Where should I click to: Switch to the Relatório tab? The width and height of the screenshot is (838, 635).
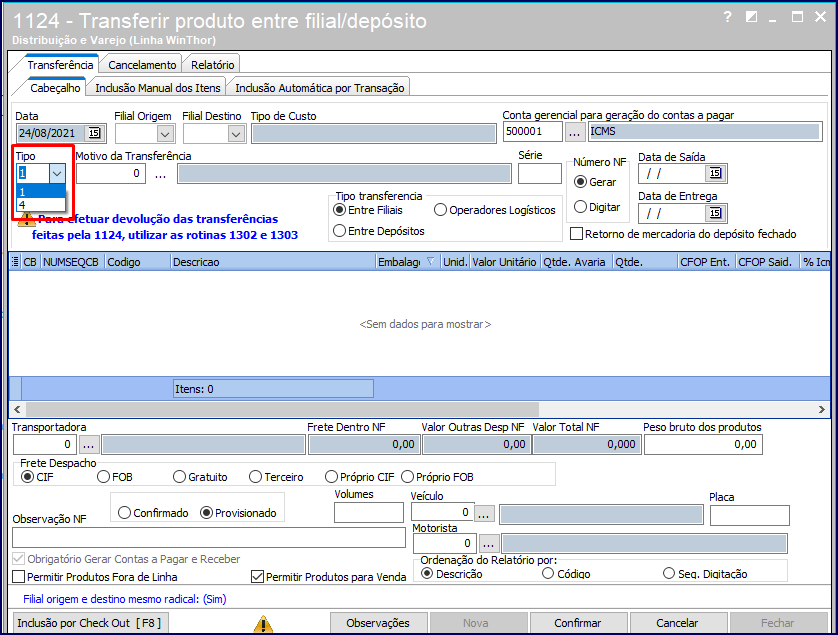pos(213,65)
